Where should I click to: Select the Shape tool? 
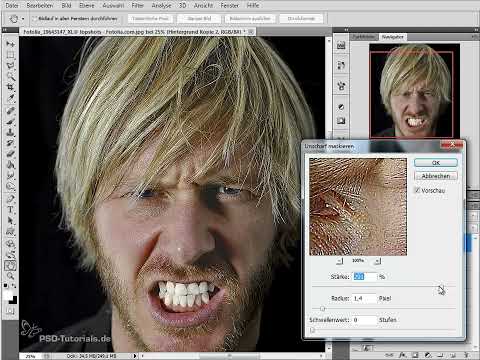tap(10, 232)
